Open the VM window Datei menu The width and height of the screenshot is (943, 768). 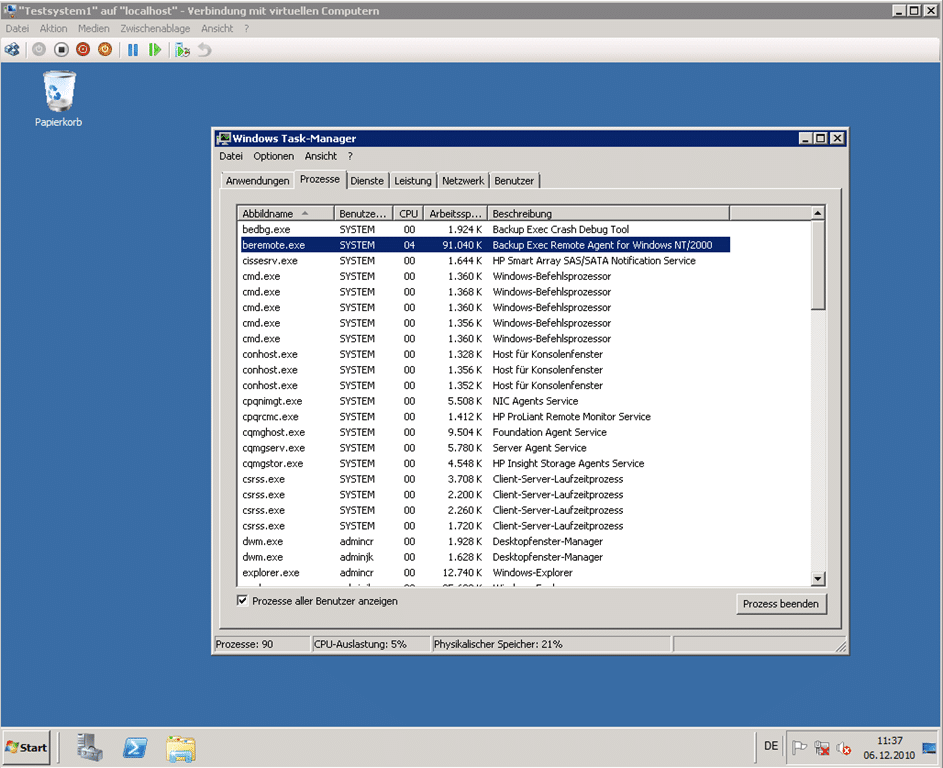point(17,28)
